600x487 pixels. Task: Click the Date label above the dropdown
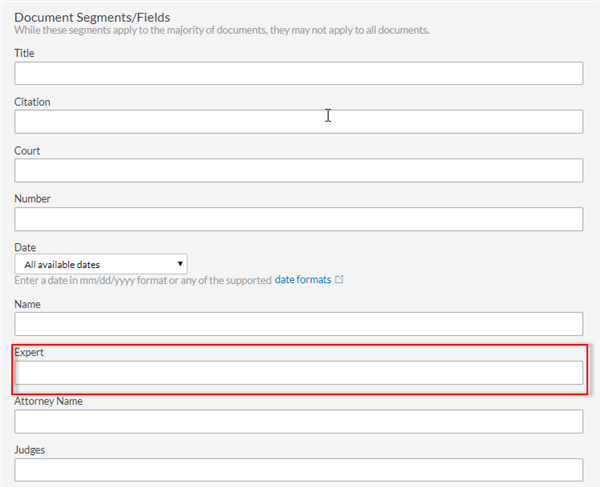coord(25,247)
